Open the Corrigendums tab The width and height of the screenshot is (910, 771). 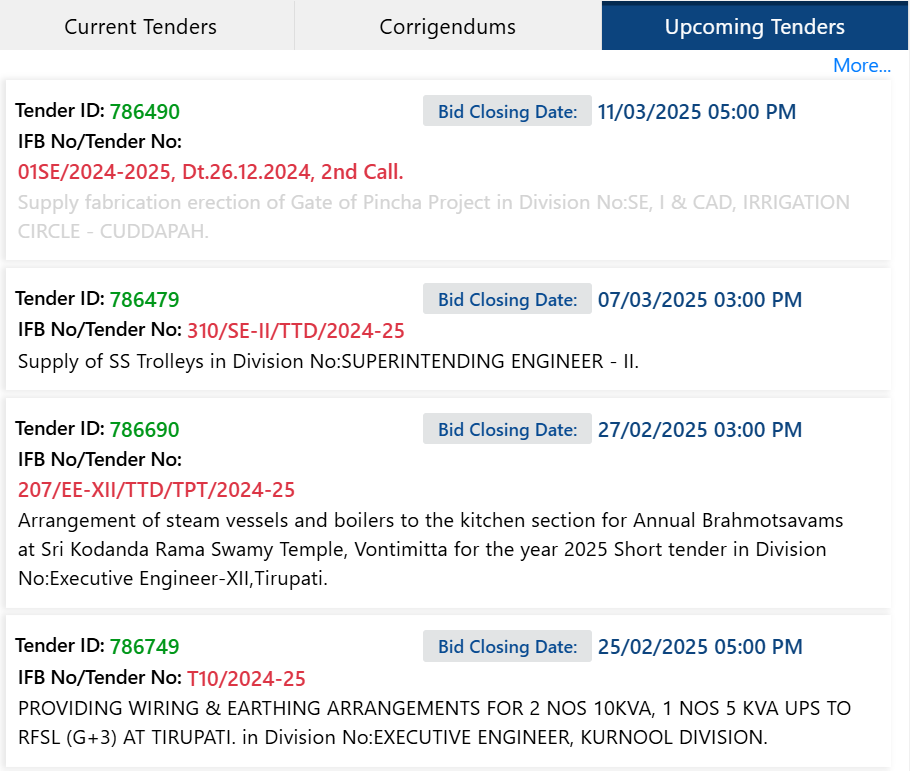447,27
